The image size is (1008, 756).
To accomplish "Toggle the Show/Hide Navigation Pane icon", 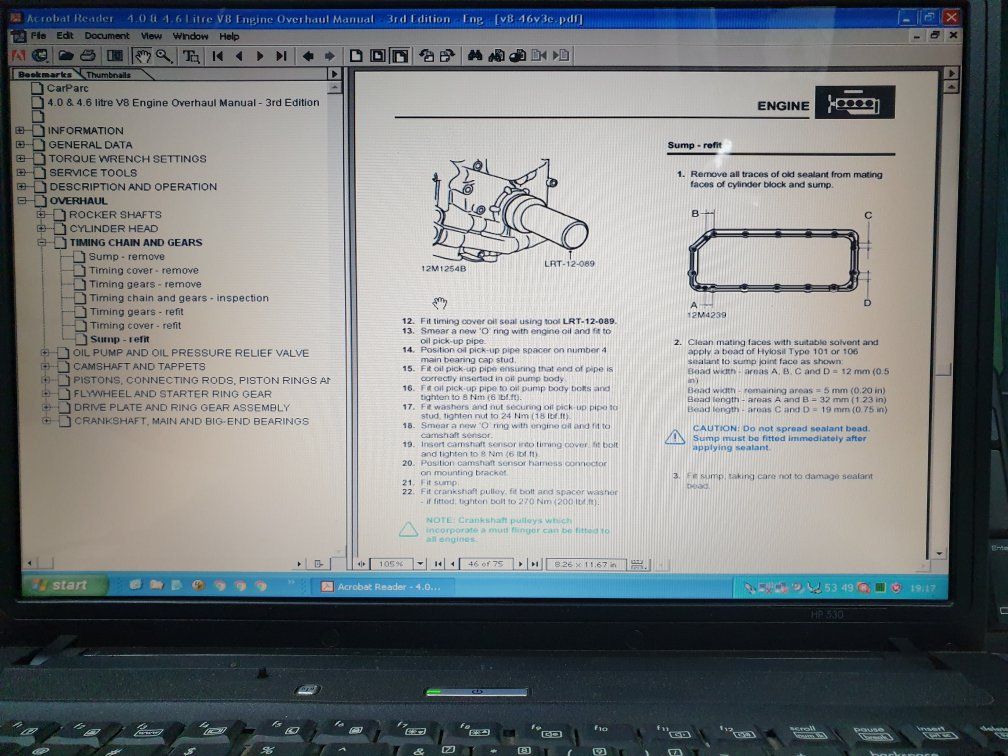I will coord(114,56).
